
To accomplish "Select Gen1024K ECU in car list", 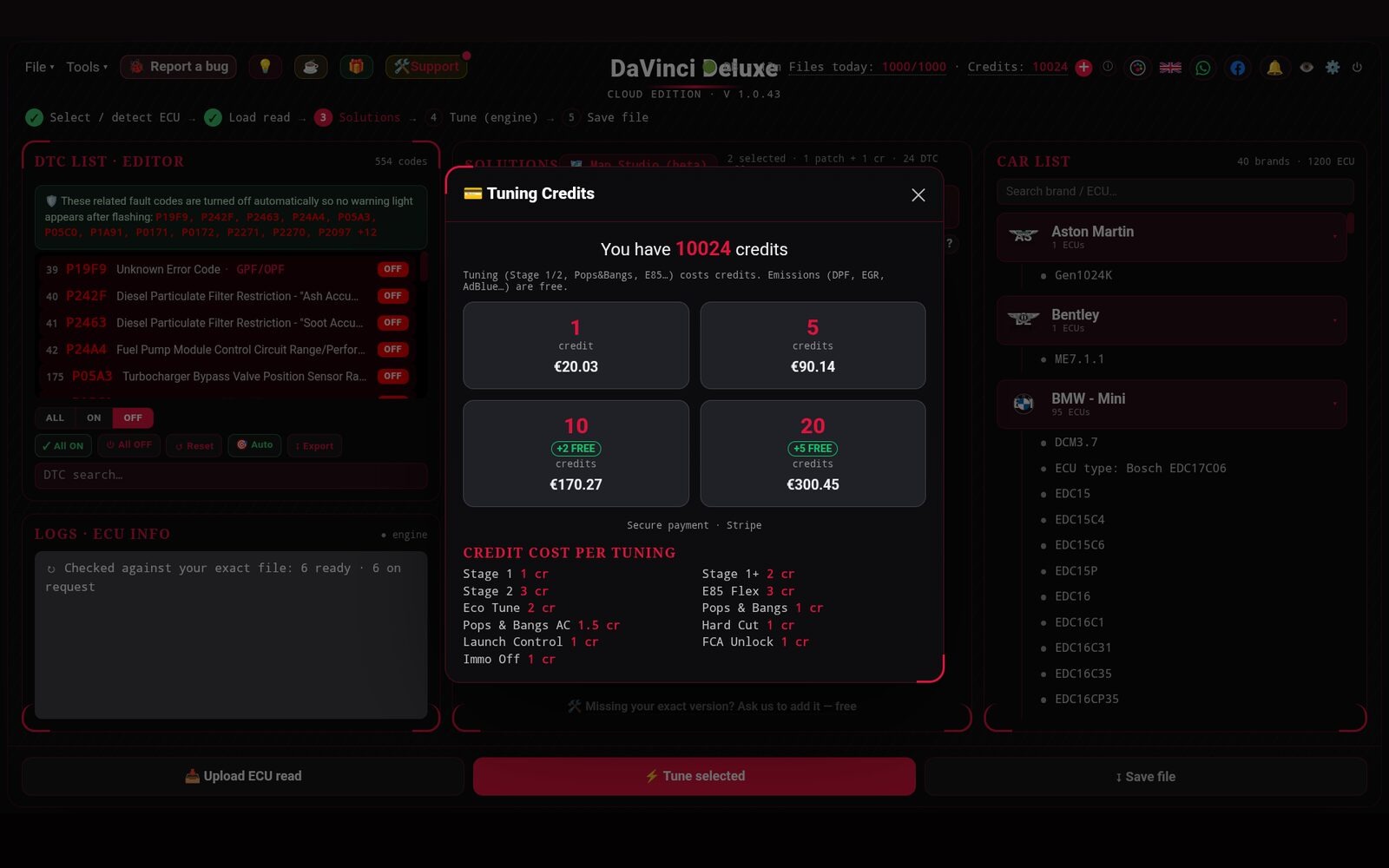I will pos(1083,275).
